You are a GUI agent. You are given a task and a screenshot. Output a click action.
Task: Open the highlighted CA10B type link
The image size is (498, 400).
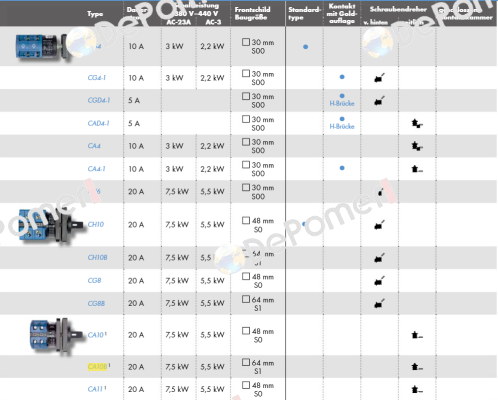coord(97,367)
